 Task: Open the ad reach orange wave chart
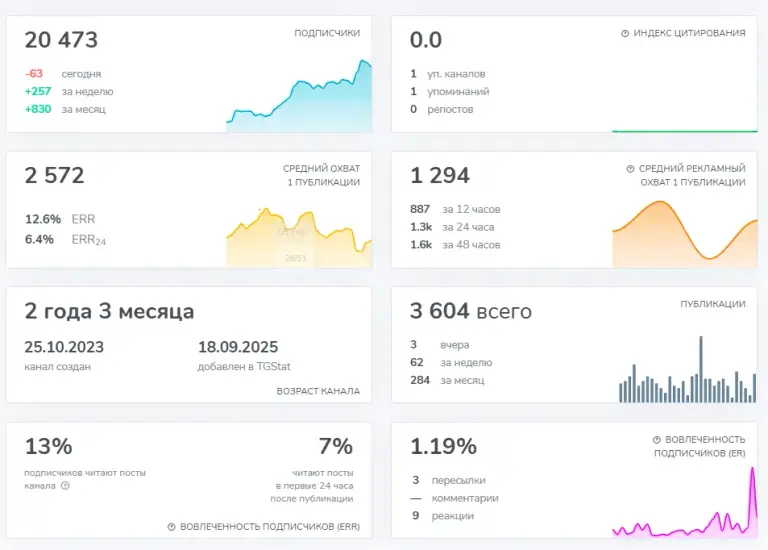point(685,234)
